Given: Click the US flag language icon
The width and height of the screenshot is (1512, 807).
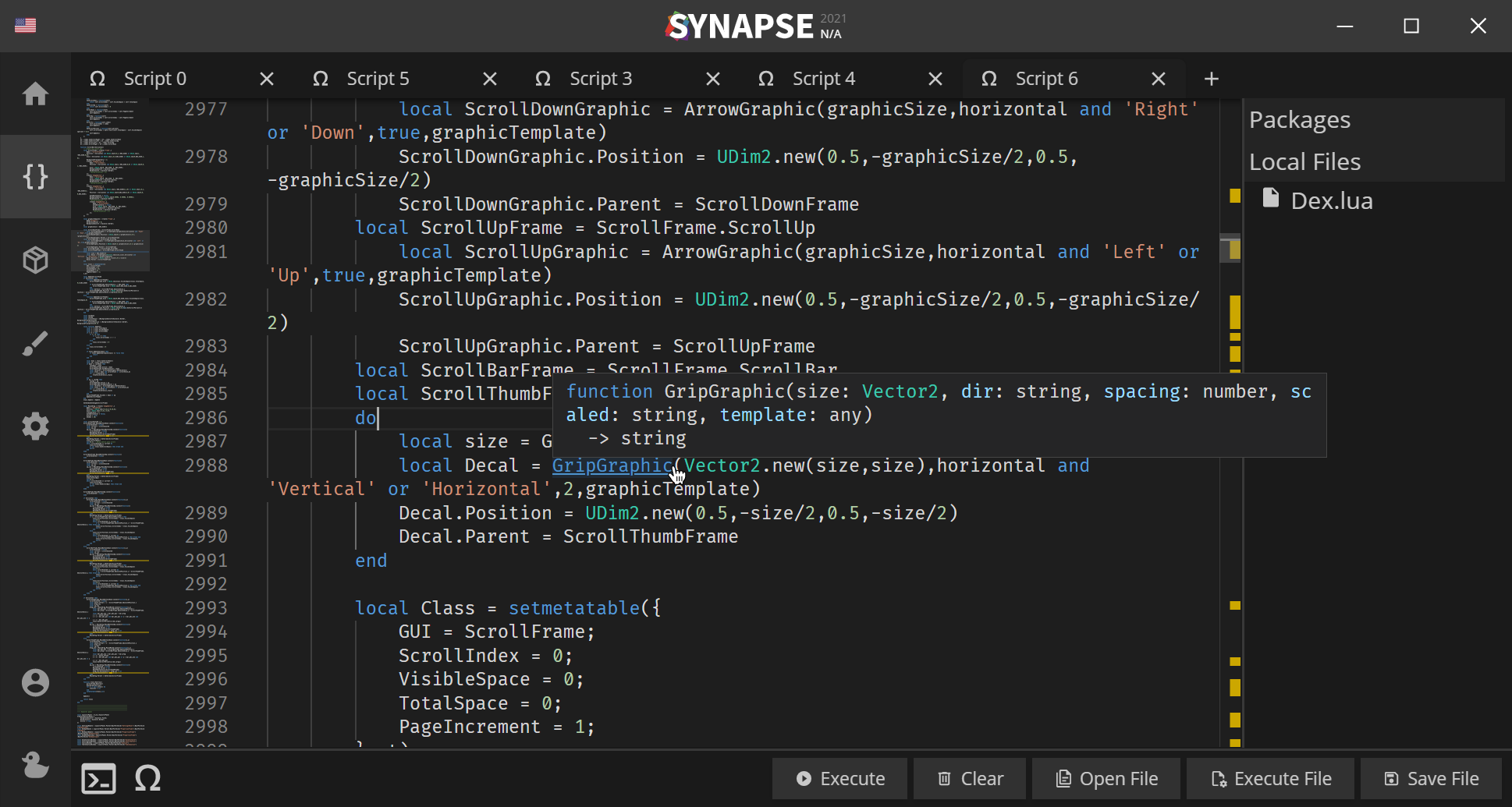Looking at the screenshot, I should 26,26.
